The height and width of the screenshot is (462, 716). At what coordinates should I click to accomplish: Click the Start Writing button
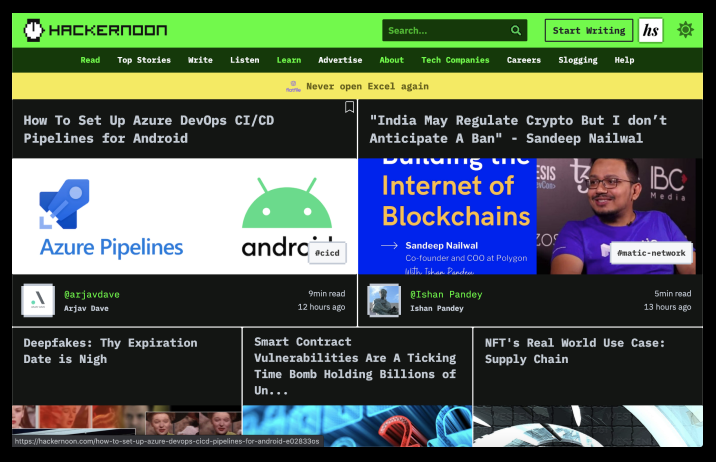coord(589,31)
